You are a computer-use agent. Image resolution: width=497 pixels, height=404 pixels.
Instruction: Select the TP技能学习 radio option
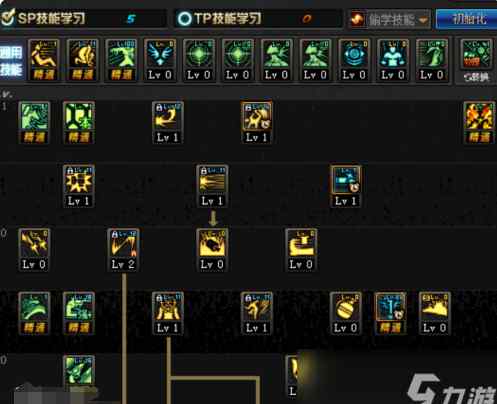[219, 19]
